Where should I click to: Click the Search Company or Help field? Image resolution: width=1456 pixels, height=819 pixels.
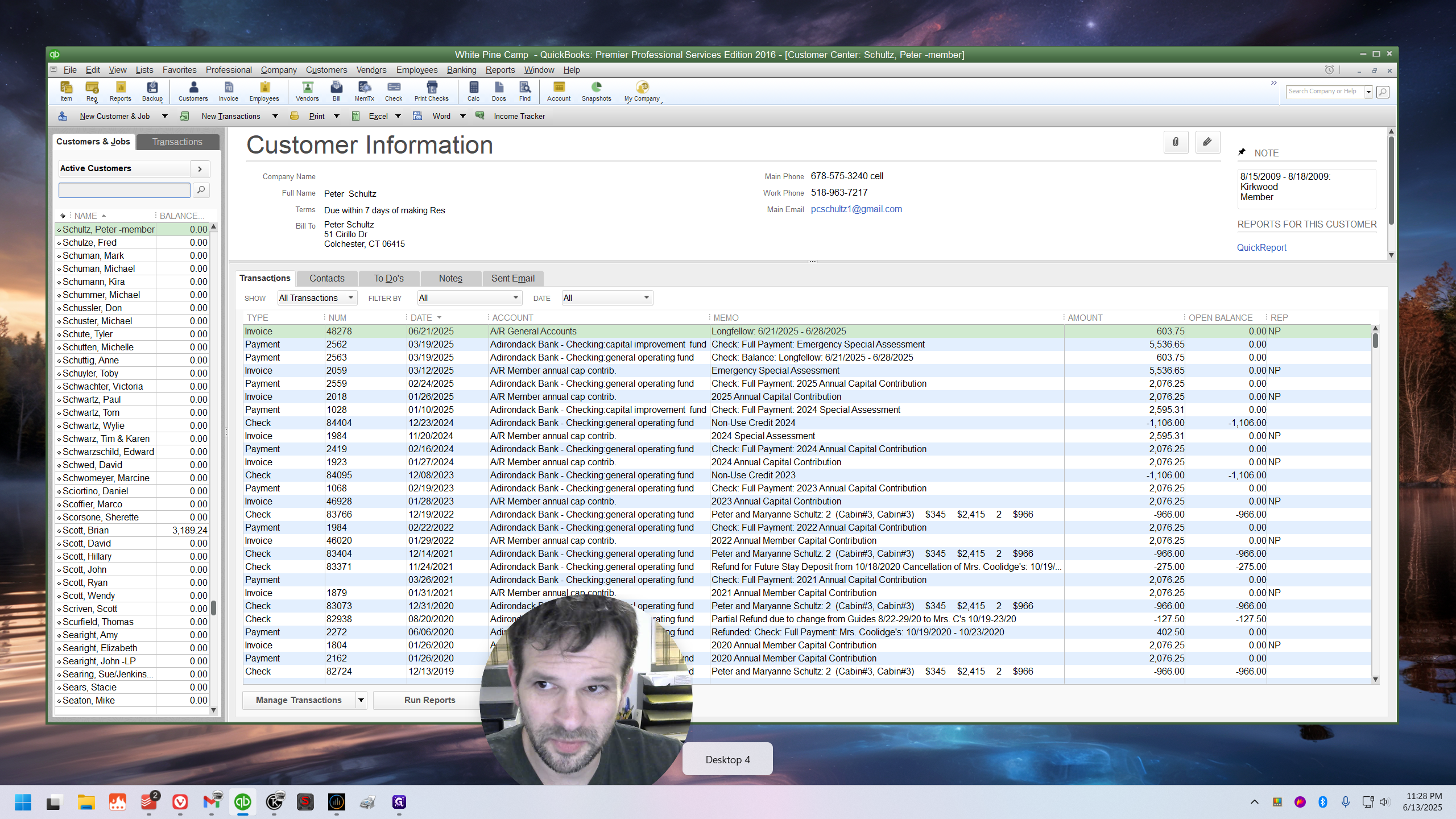tap(1325, 92)
